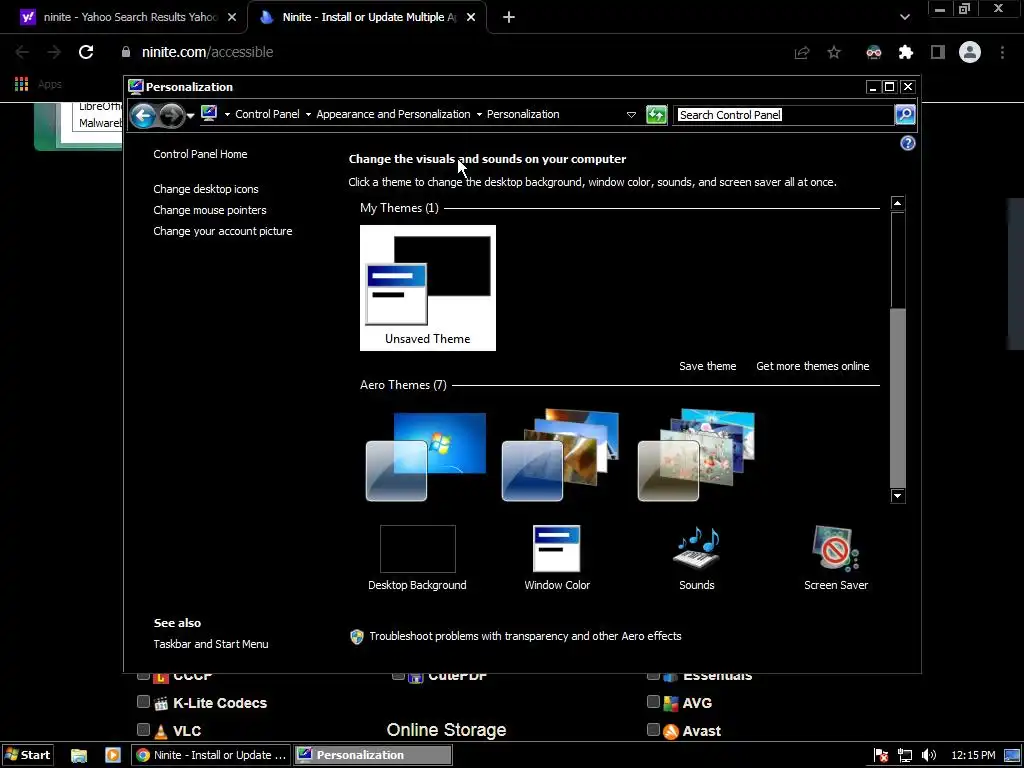Check the VLC checkbox on Ninite page
The image size is (1024, 768).
tap(143, 729)
